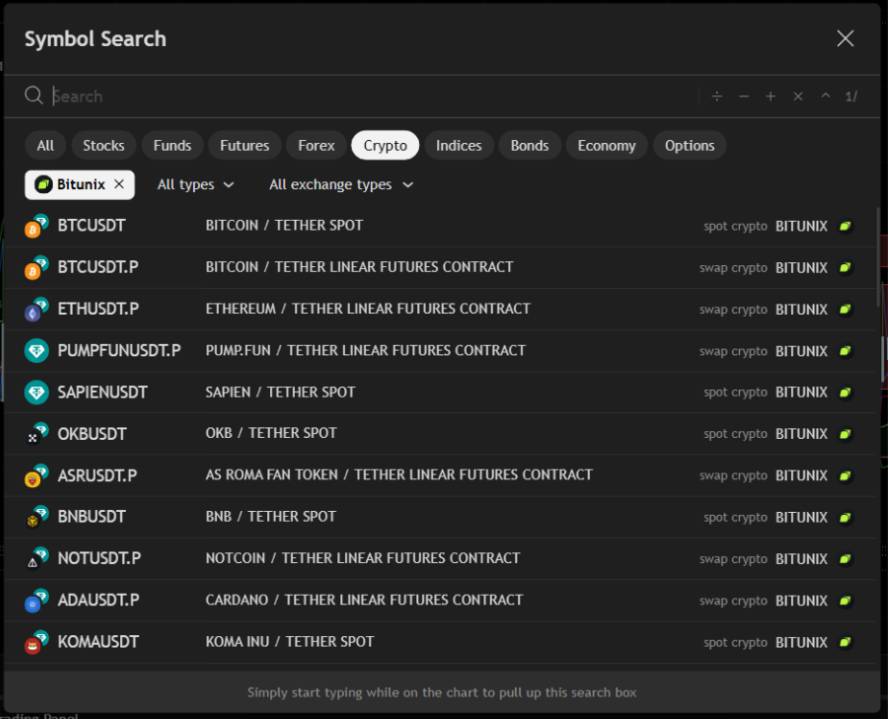Insert the multiplication operator in search bar
Image resolution: width=888 pixels, height=719 pixels.
798,97
